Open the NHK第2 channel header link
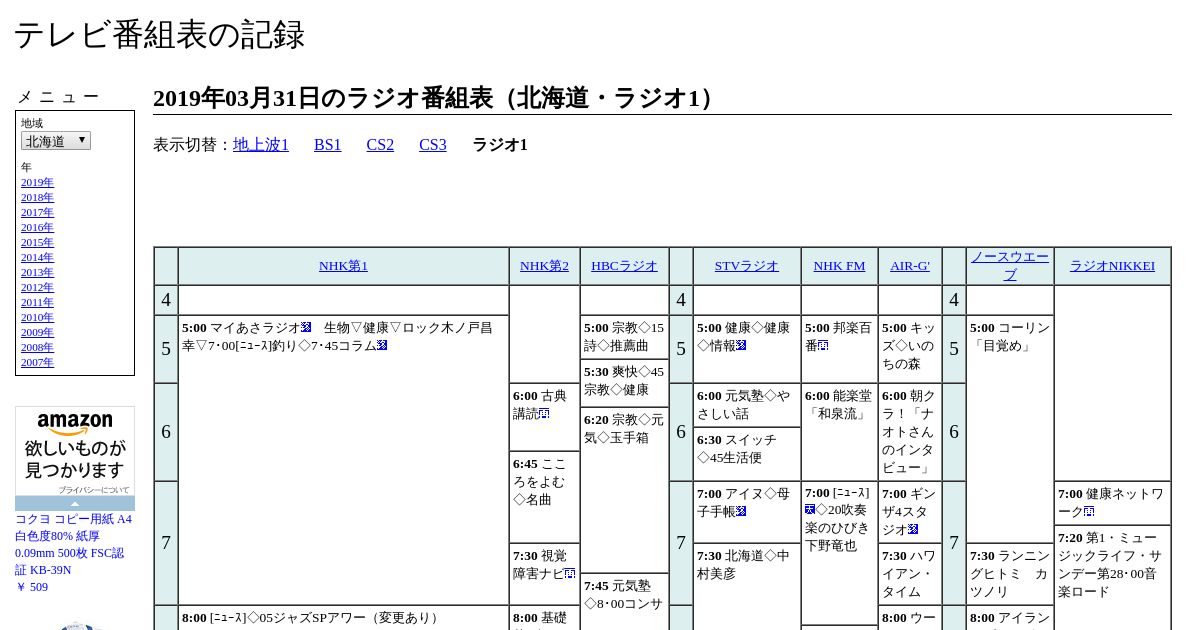The image size is (1200, 630). [x=544, y=266]
